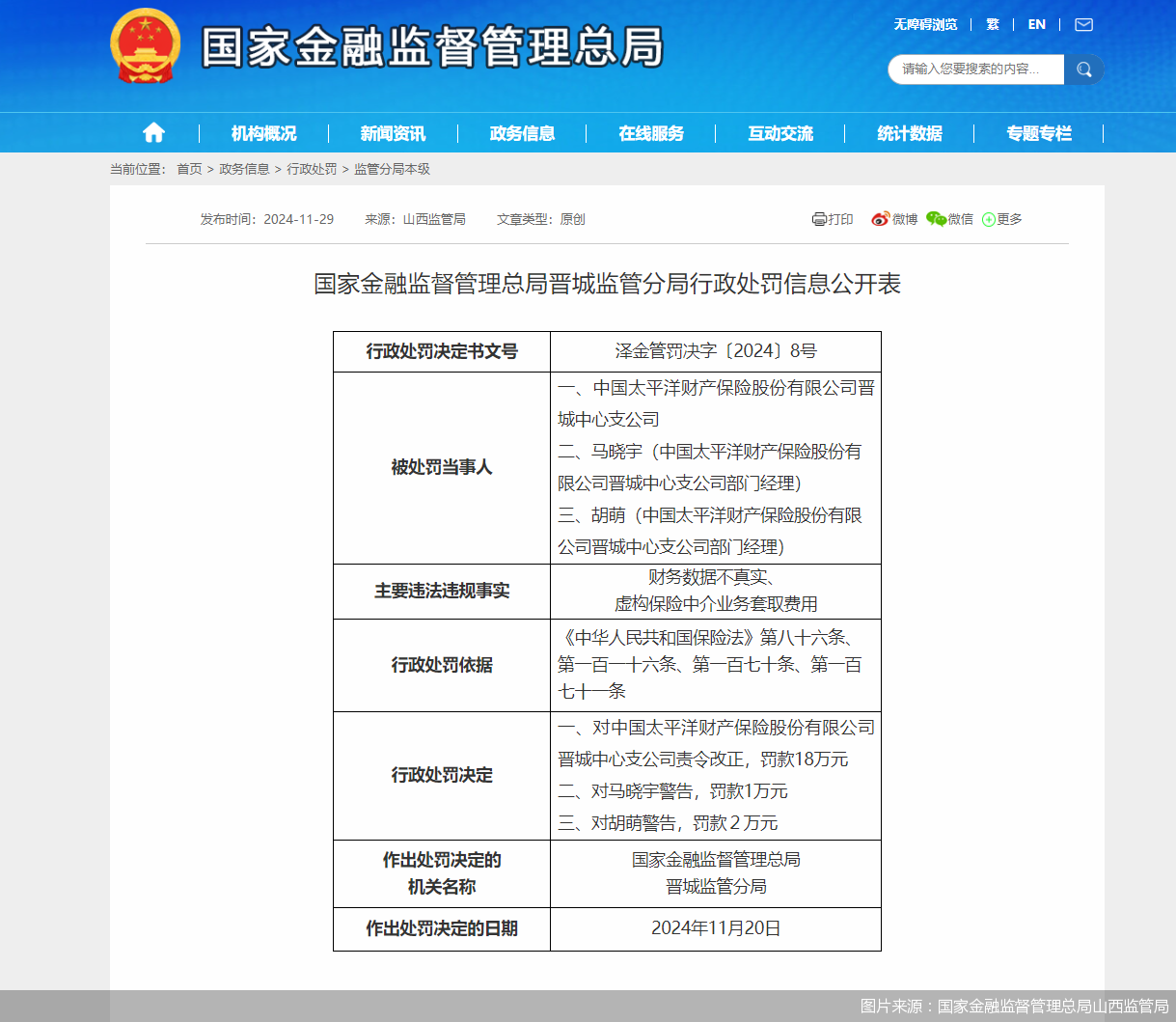Open the 新闻资讯 menu
Viewport: 1176px width, 1022px height.
click(393, 133)
